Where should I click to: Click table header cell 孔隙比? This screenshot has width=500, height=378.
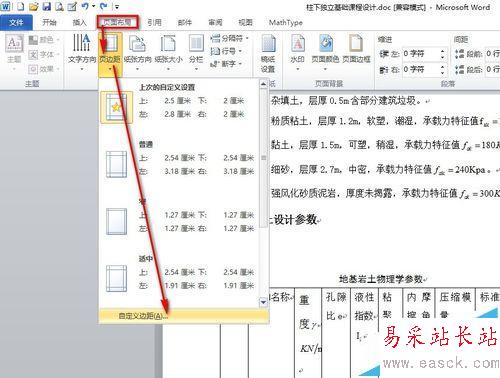pos(336,306)
